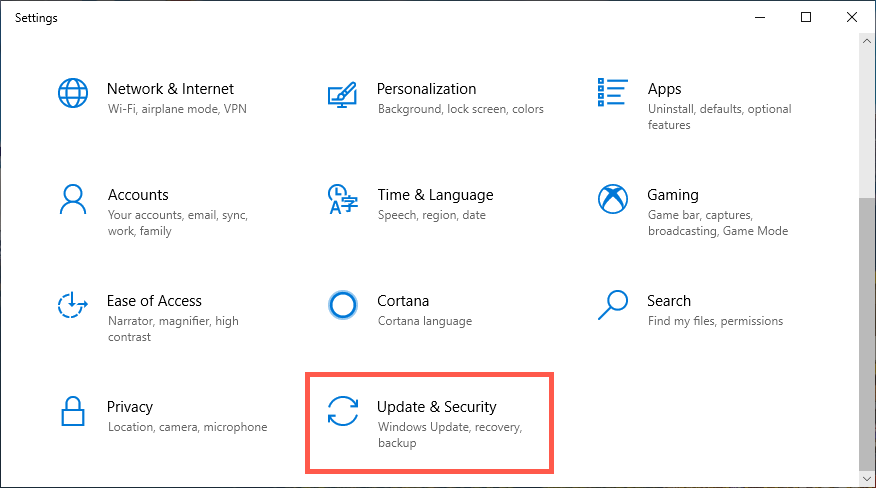Click the Update & Security arrows icon

click(343, 411)
